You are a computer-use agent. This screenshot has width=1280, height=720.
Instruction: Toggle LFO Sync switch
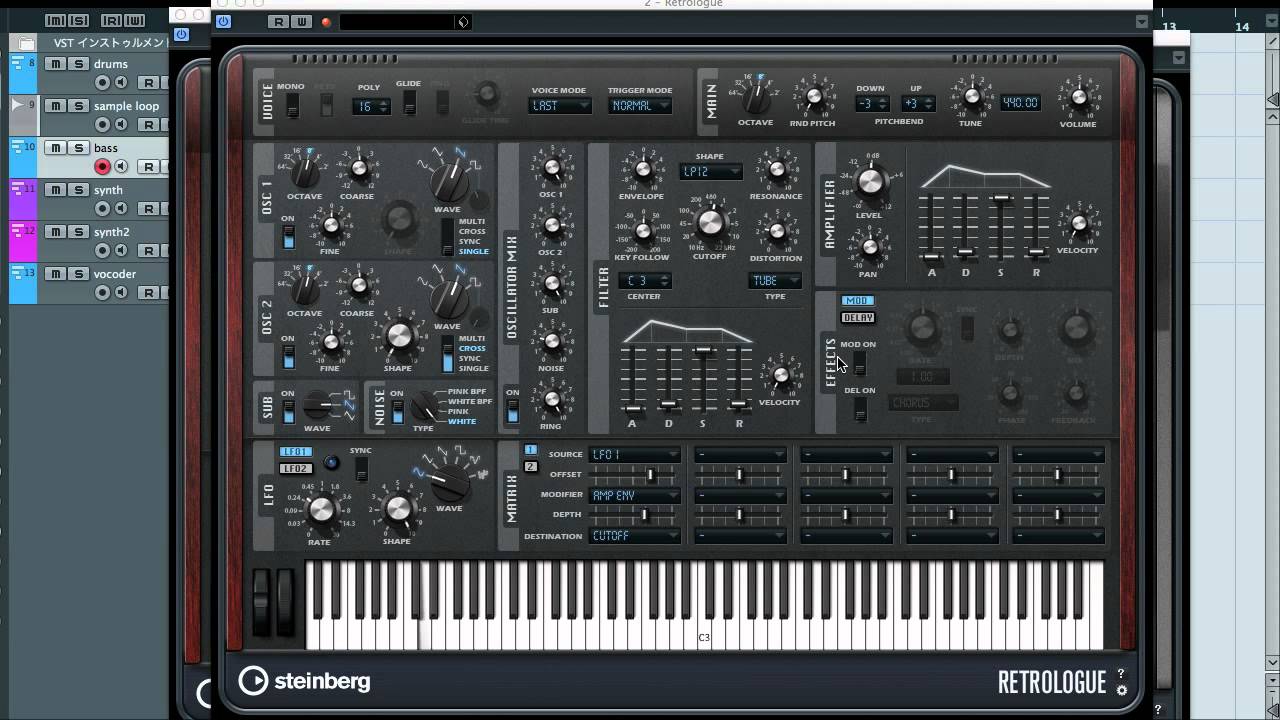(x=361, y=469)
